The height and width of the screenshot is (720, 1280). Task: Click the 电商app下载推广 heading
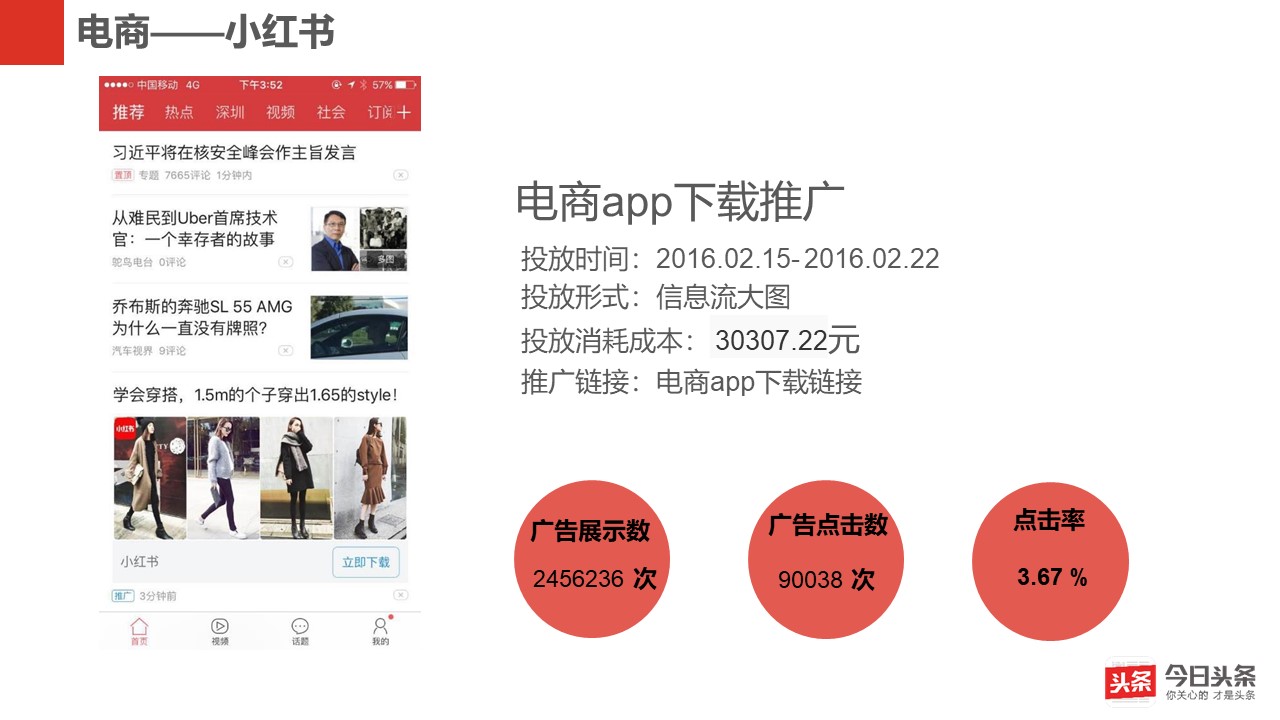680,203
